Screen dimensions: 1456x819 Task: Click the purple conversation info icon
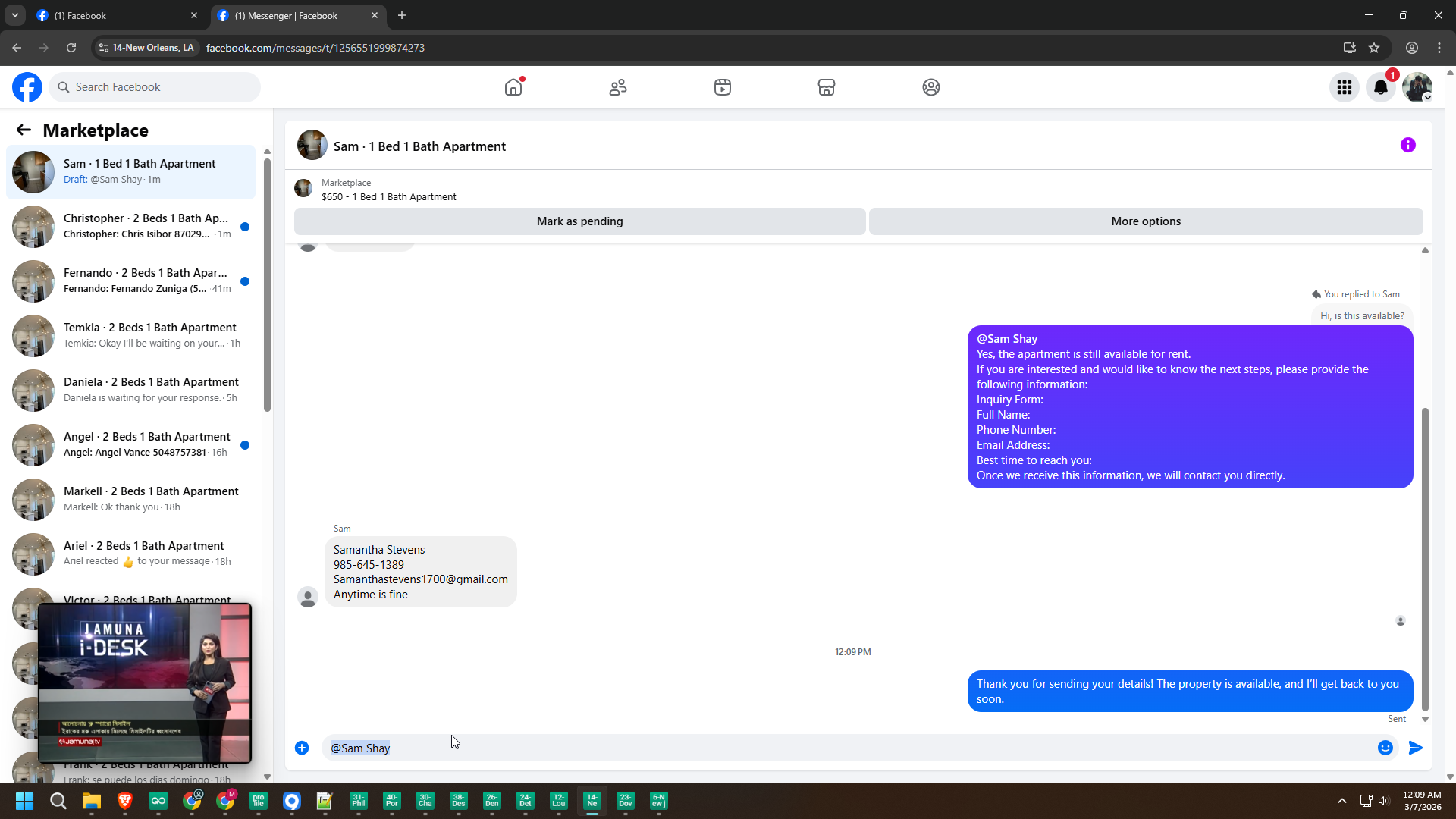[x=1407, y=145]
